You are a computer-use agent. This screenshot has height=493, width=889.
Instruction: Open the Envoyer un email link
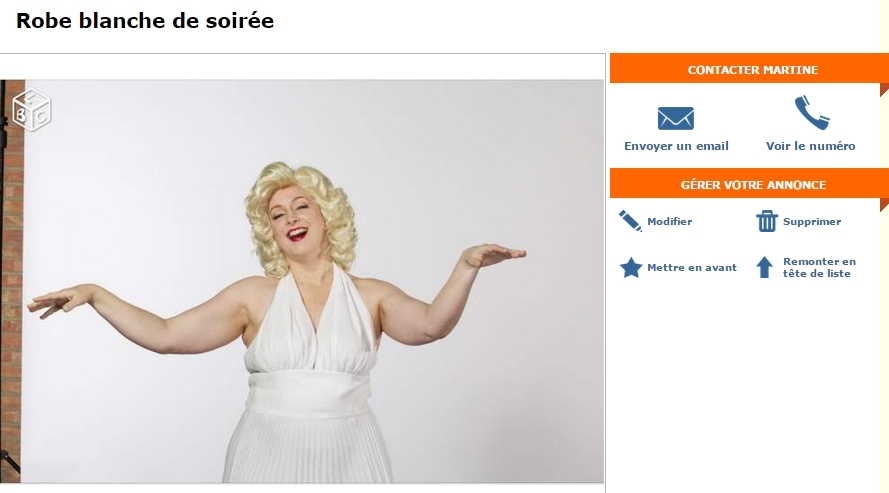point(676,146)
